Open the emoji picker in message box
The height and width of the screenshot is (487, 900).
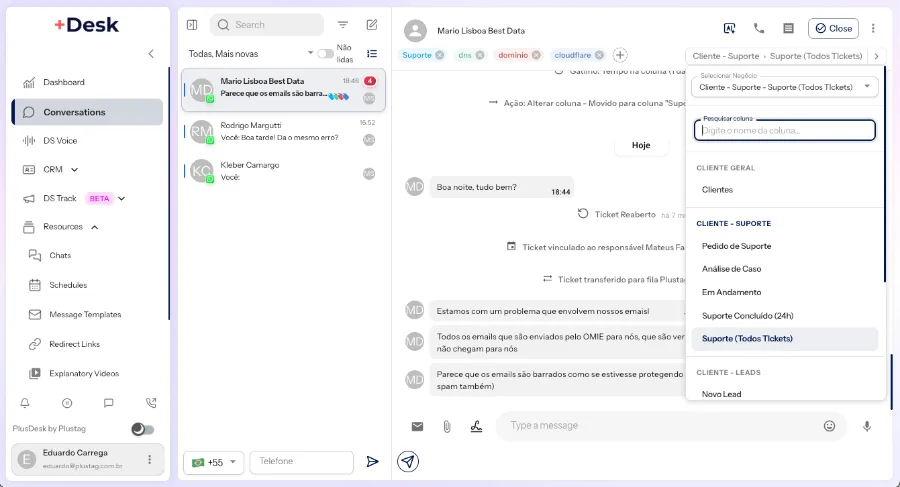tap(829, 426)
